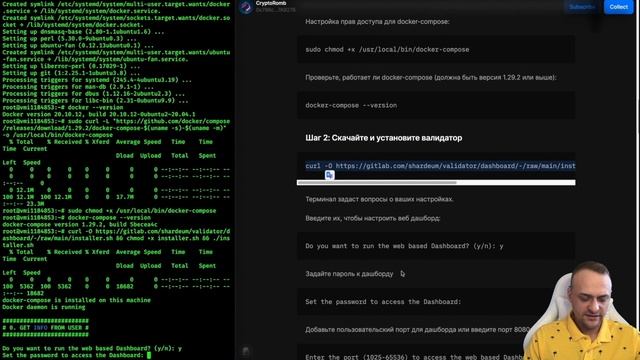Click terminal line docker-compose version 1.29.2
This screenshot has height=360, width=640.
click(80, 224)
